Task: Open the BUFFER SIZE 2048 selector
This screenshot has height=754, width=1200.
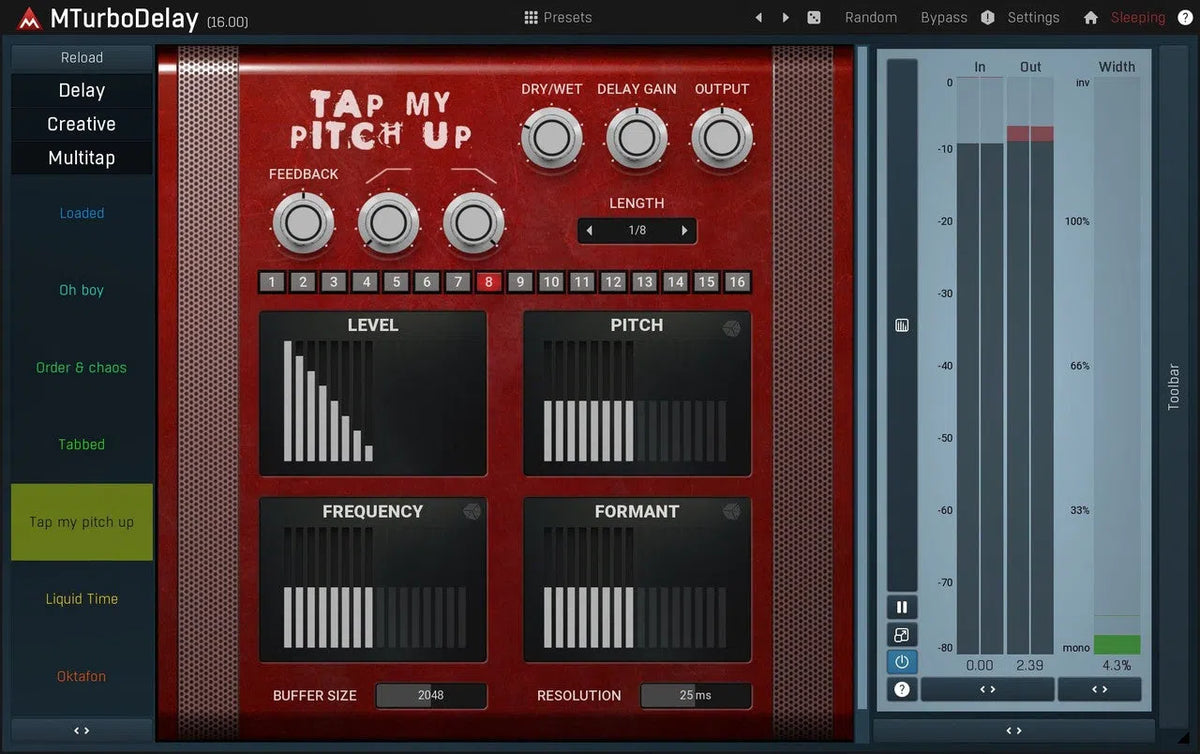Action: point(431,695)
